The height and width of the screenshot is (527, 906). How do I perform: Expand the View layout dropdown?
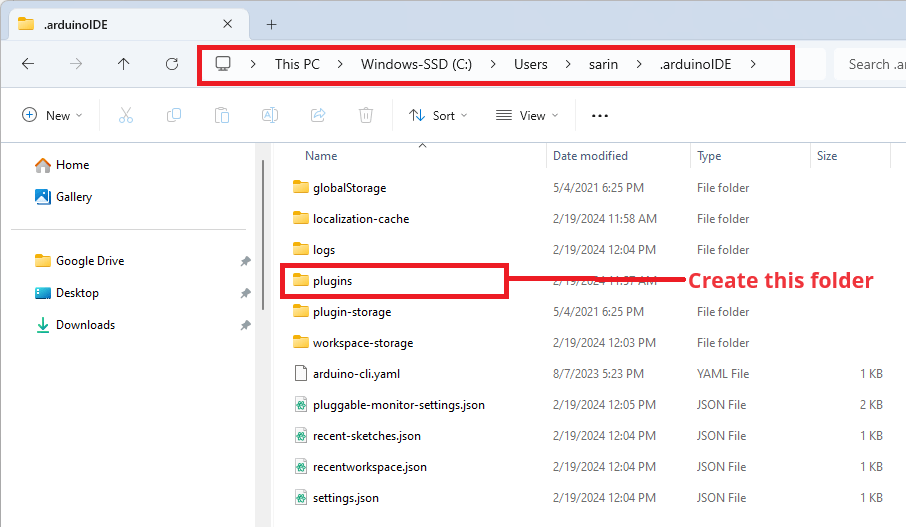[527, 115]
